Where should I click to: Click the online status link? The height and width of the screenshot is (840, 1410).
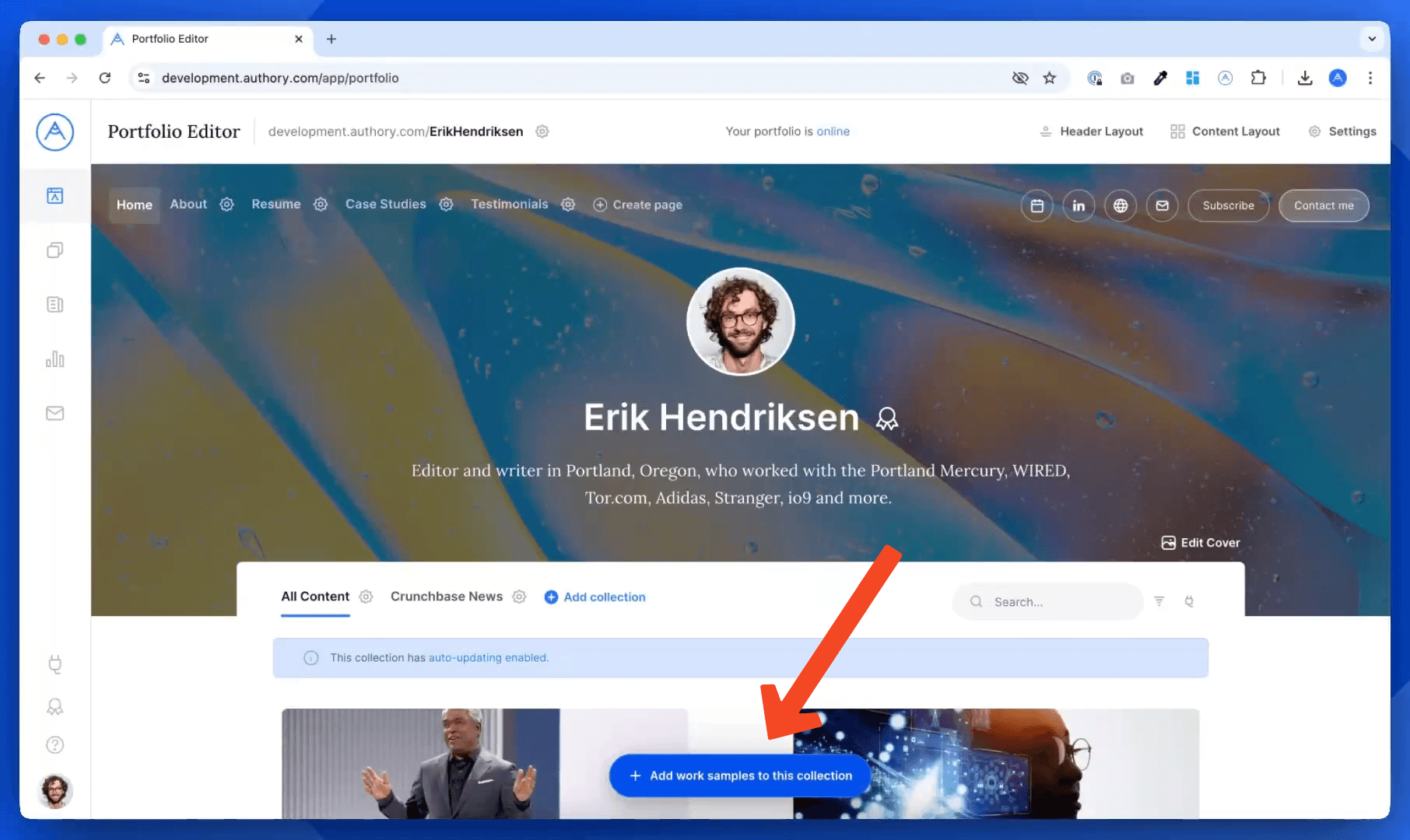pos(833,131)
